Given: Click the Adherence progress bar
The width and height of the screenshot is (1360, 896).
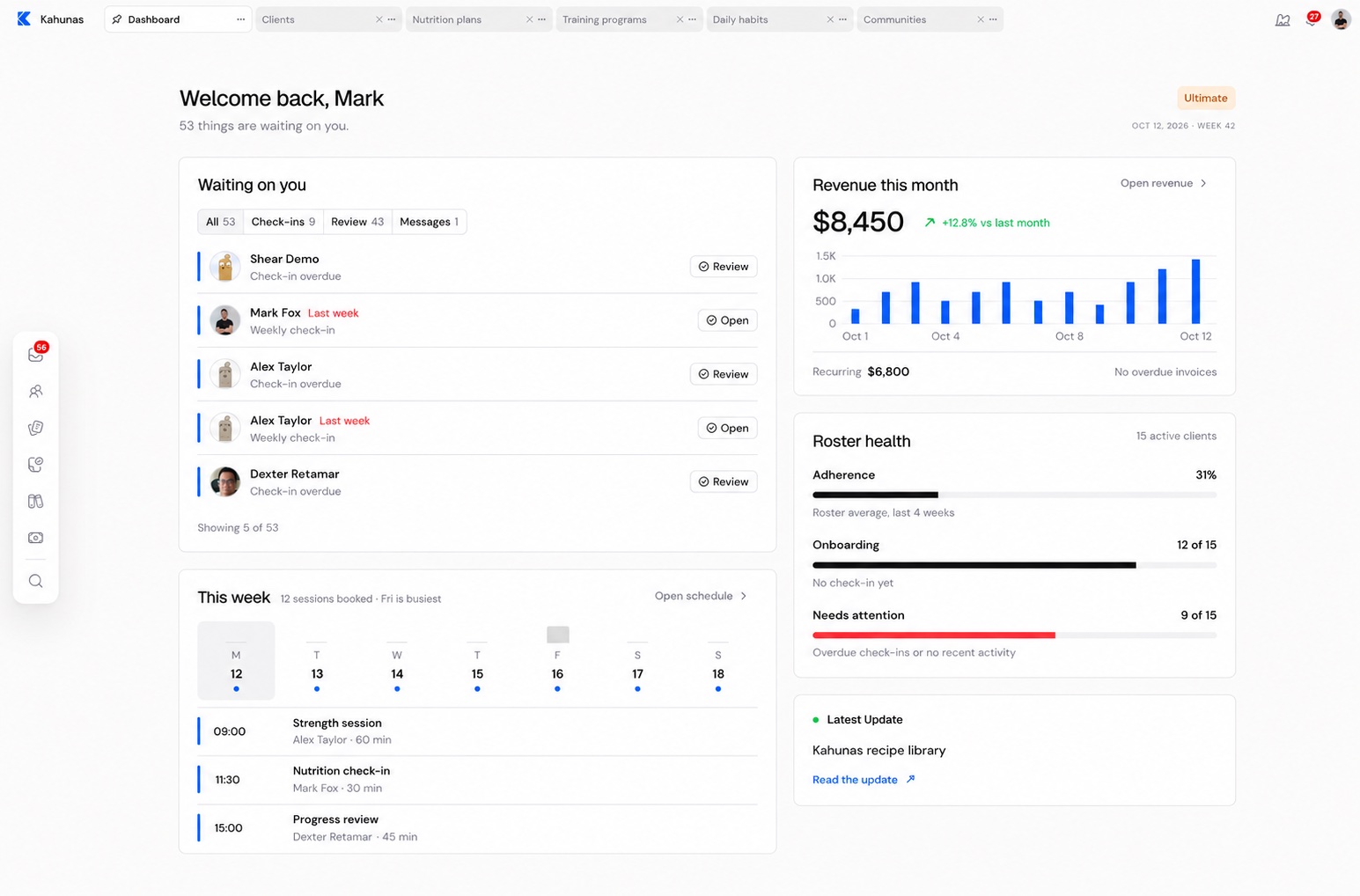Looking at the screenshot, I should pos(1014,495).
